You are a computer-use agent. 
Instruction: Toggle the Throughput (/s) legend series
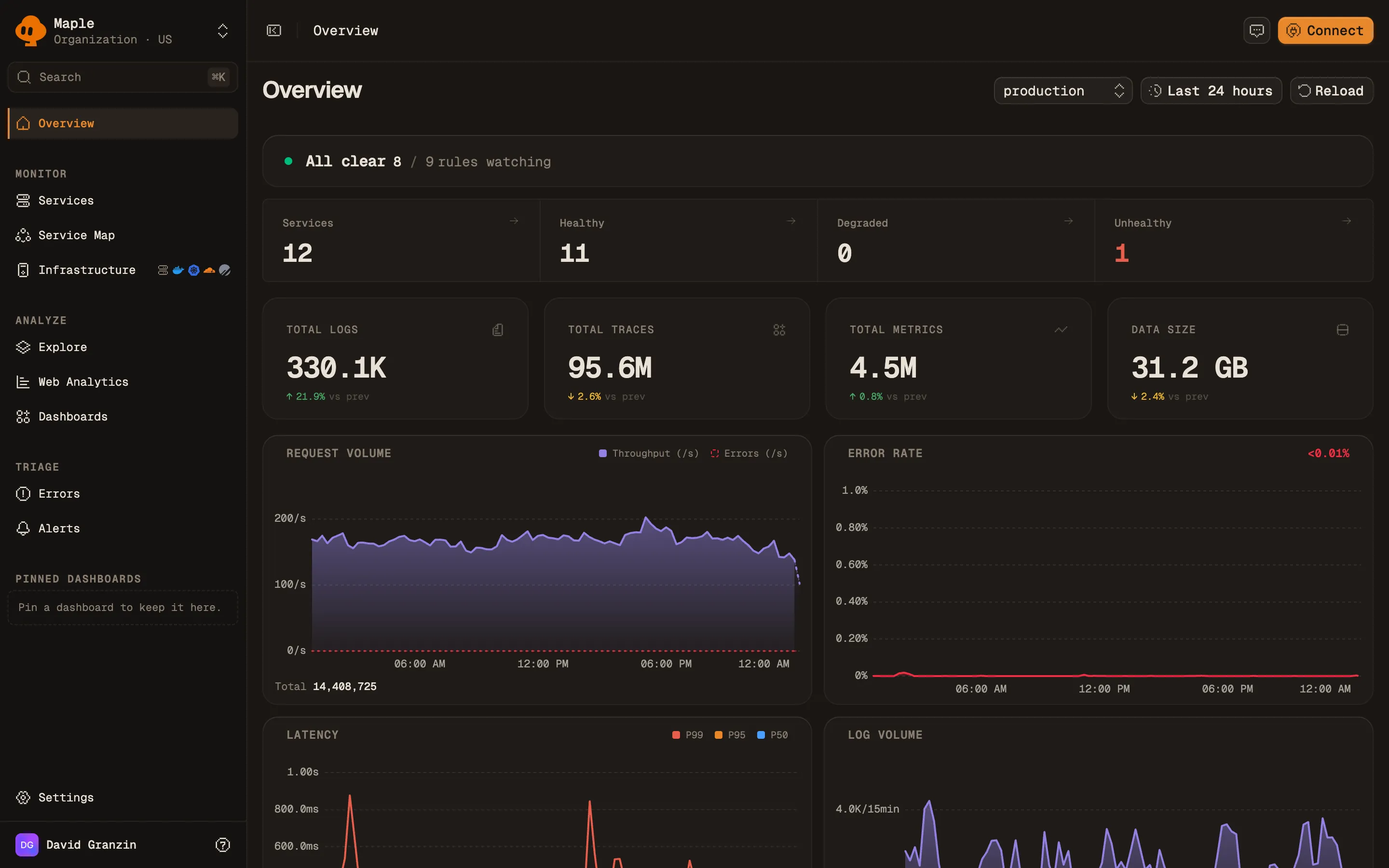click(649, 453)
